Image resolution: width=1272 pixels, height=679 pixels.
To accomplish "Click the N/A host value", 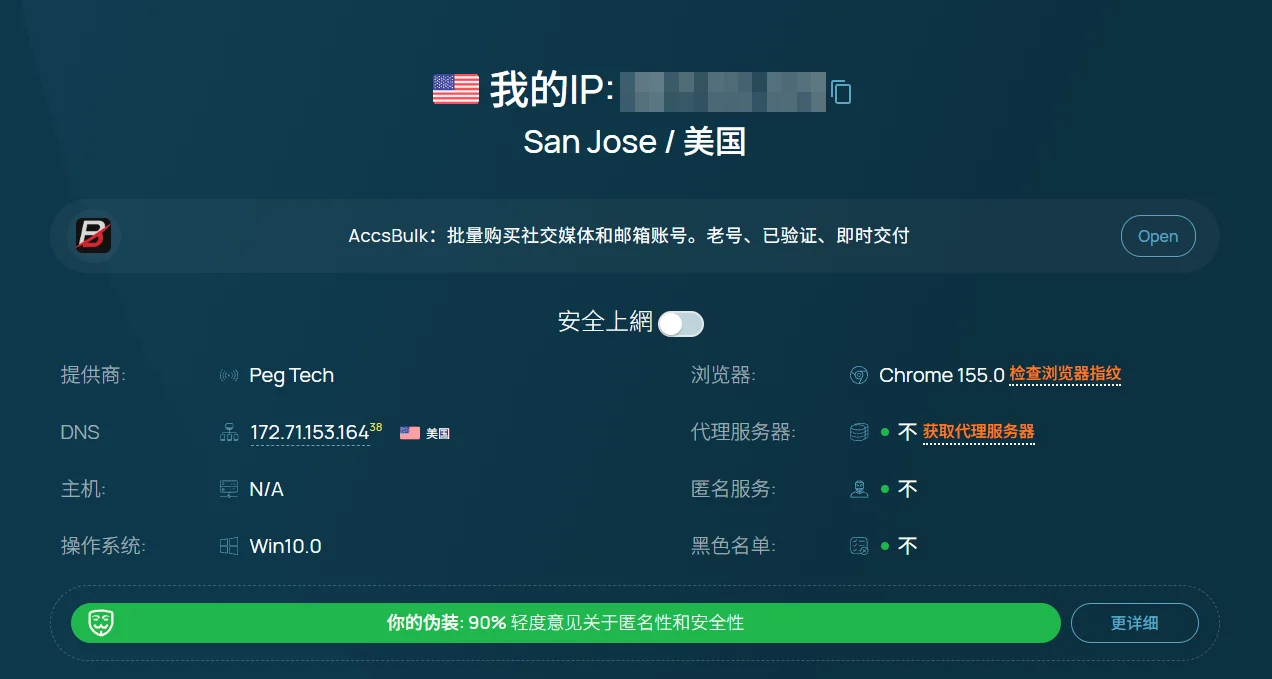I will pyautogui.click(x=267, y=489).
